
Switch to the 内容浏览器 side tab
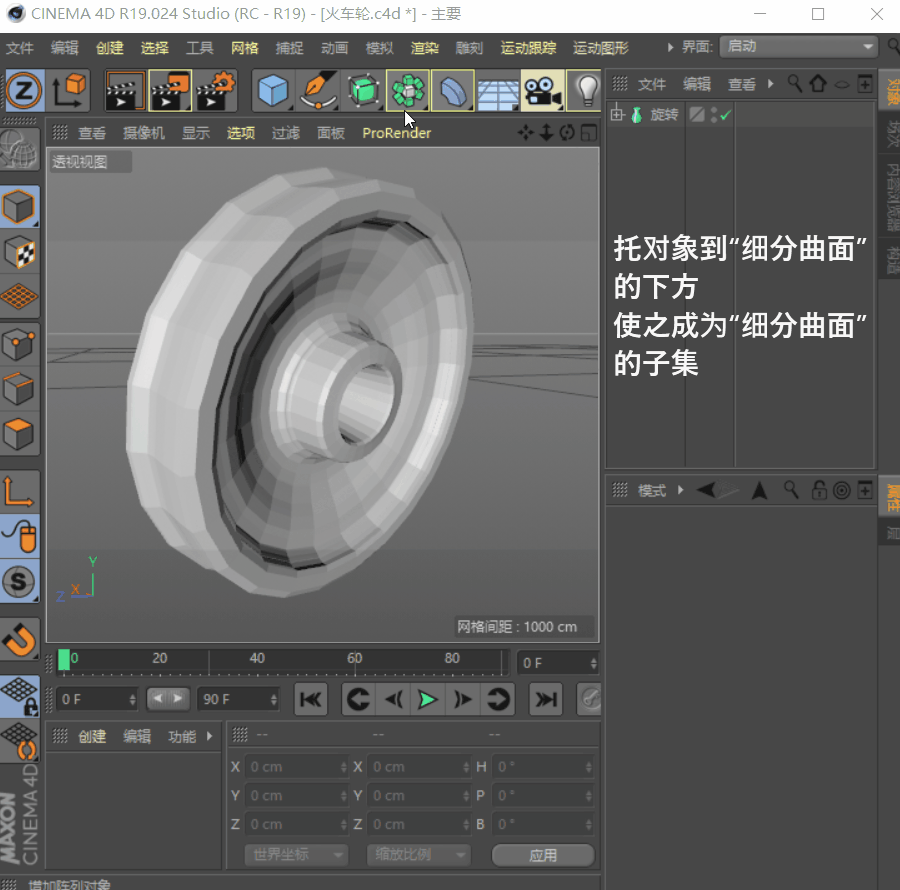tap(889, 196)
